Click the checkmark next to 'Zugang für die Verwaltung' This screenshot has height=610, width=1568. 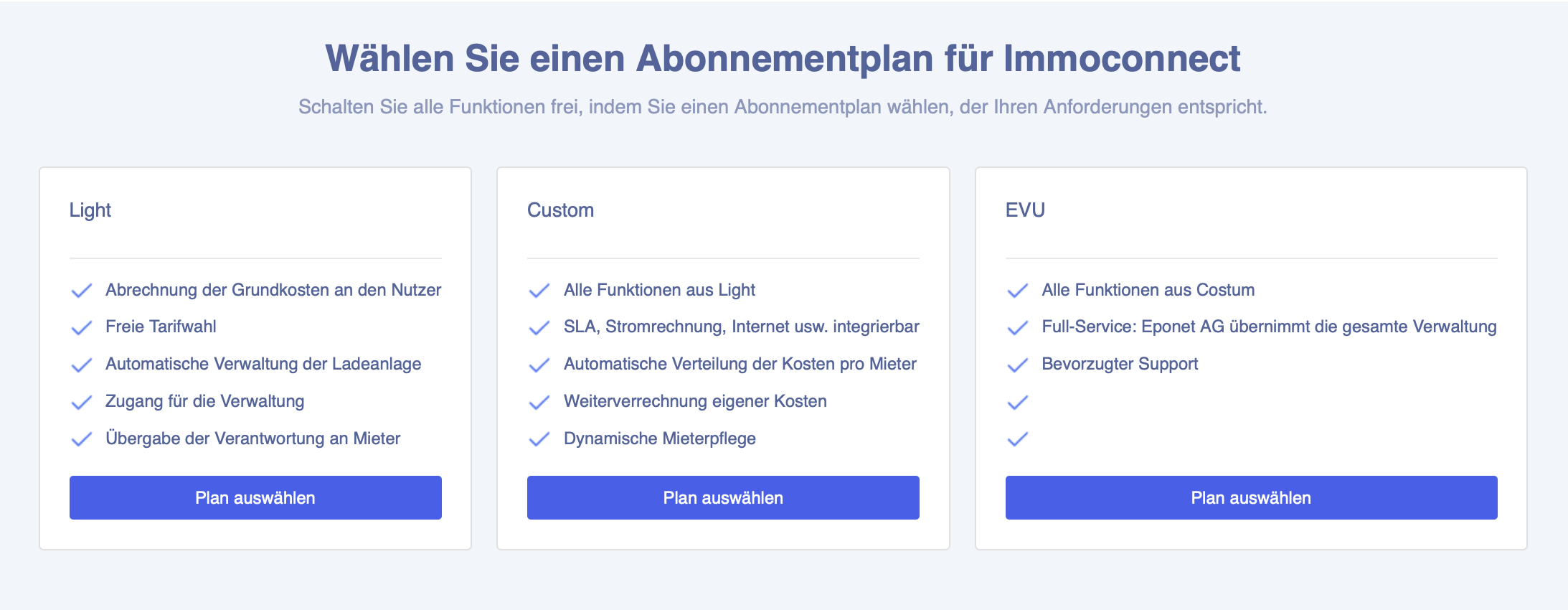[x=81, y=402]
